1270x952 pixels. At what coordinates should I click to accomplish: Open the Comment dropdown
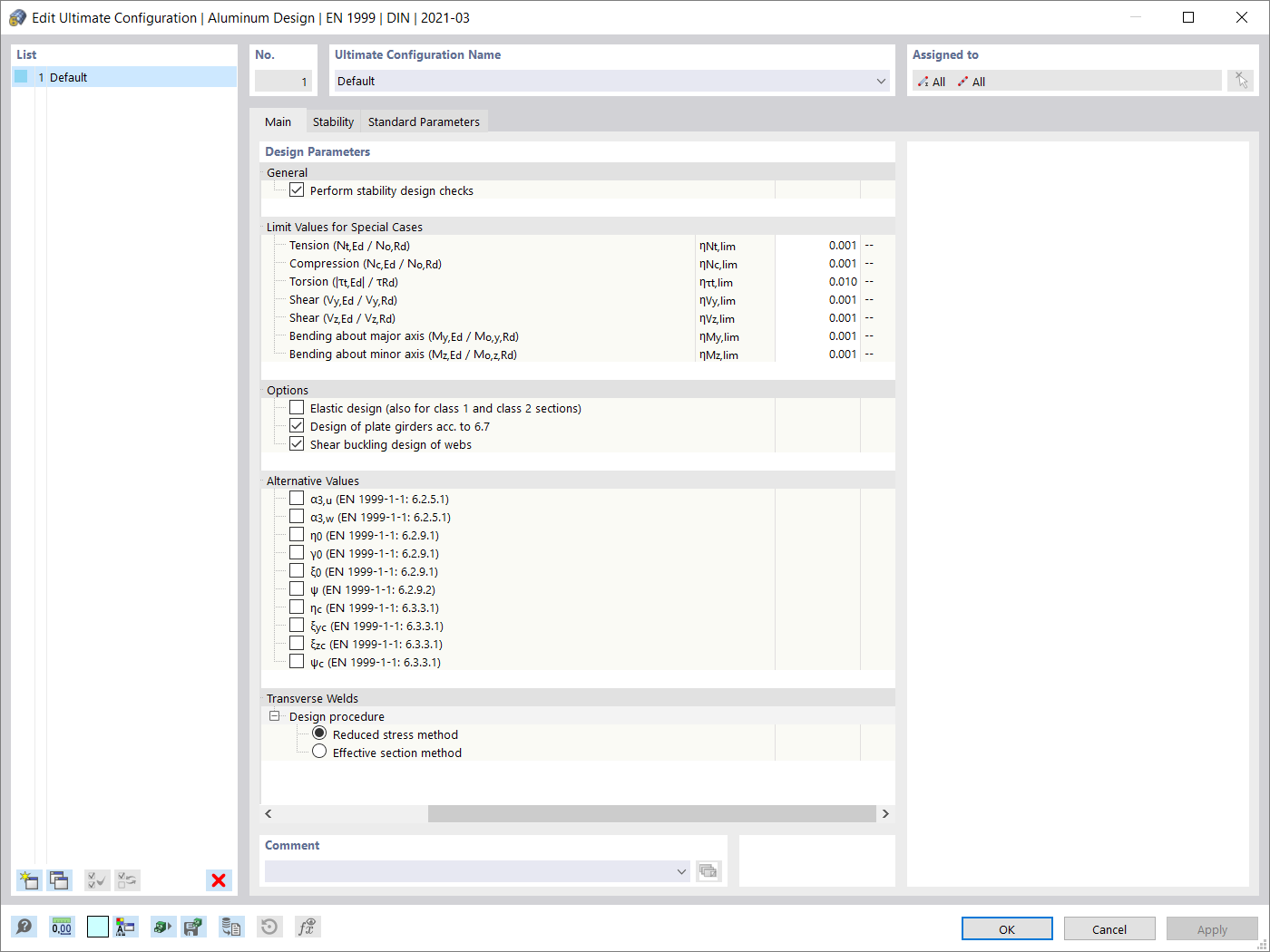681,871
